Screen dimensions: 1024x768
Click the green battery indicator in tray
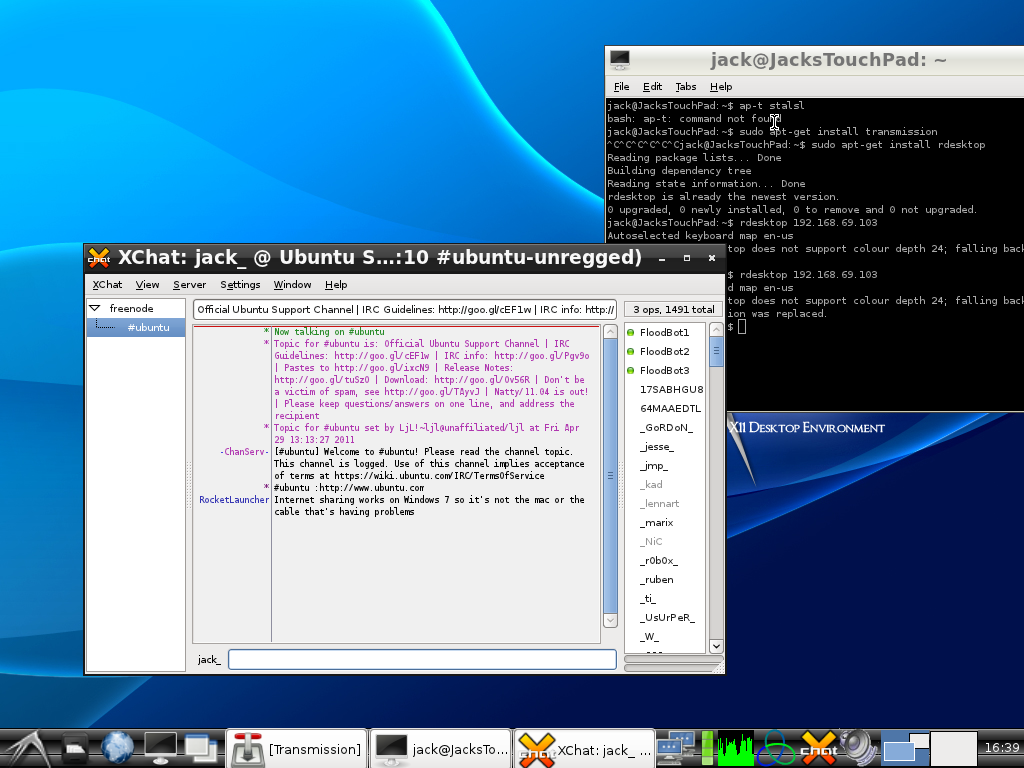point(707,749)
